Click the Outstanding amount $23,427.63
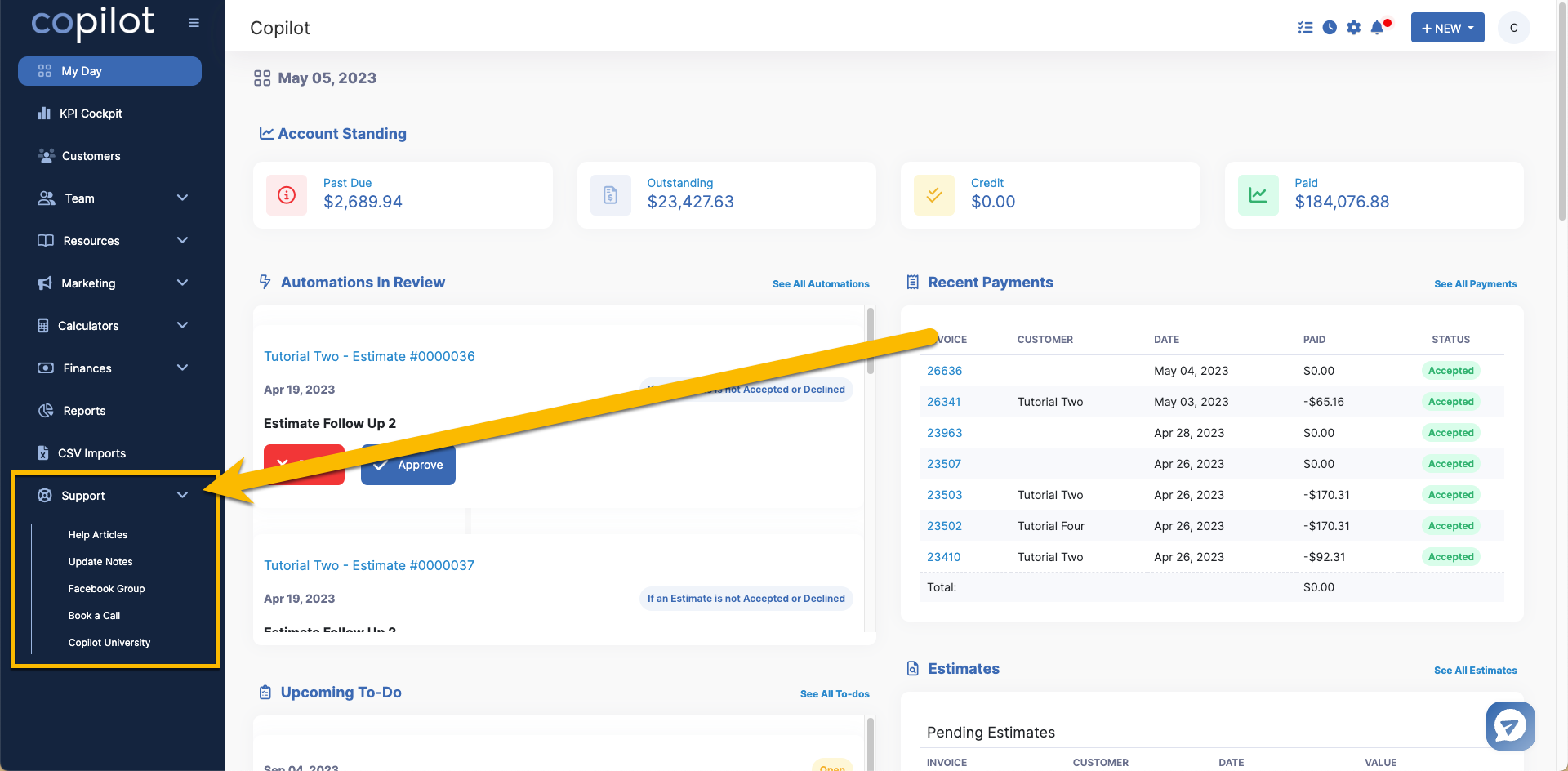 tap(690, 202)
